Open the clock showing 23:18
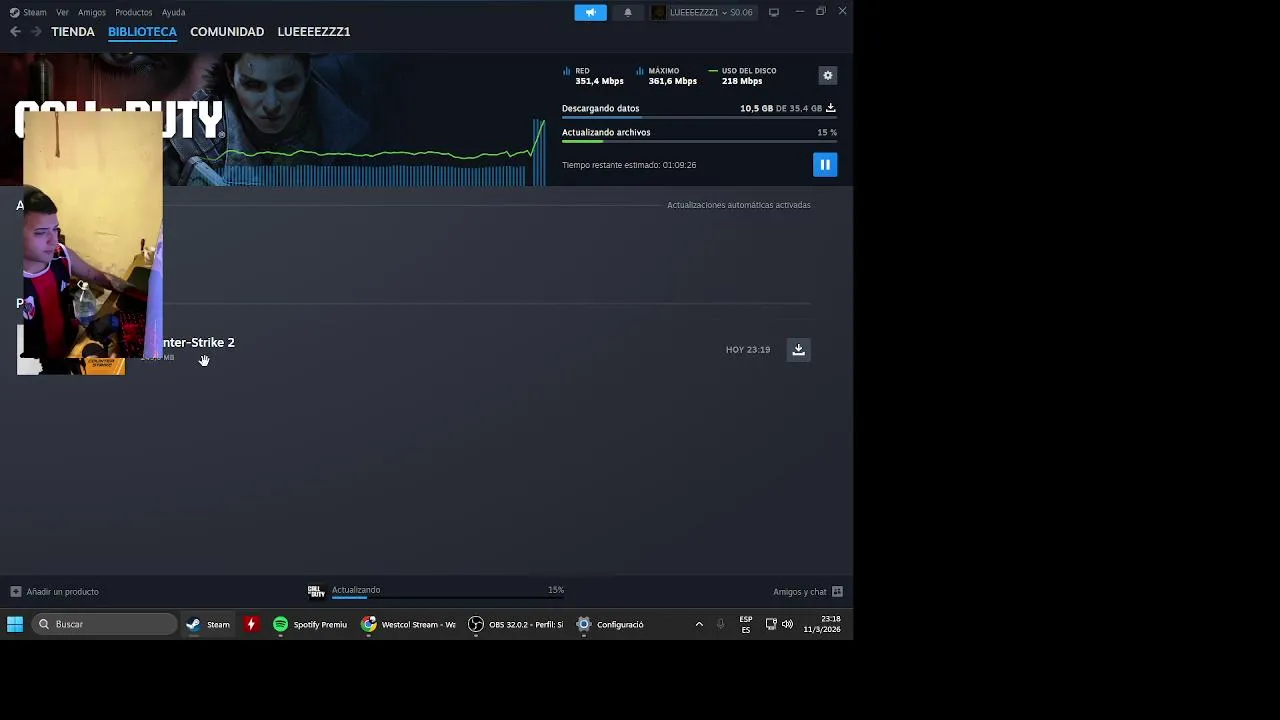The image size is (1280, 720). (x=822, y=624)
